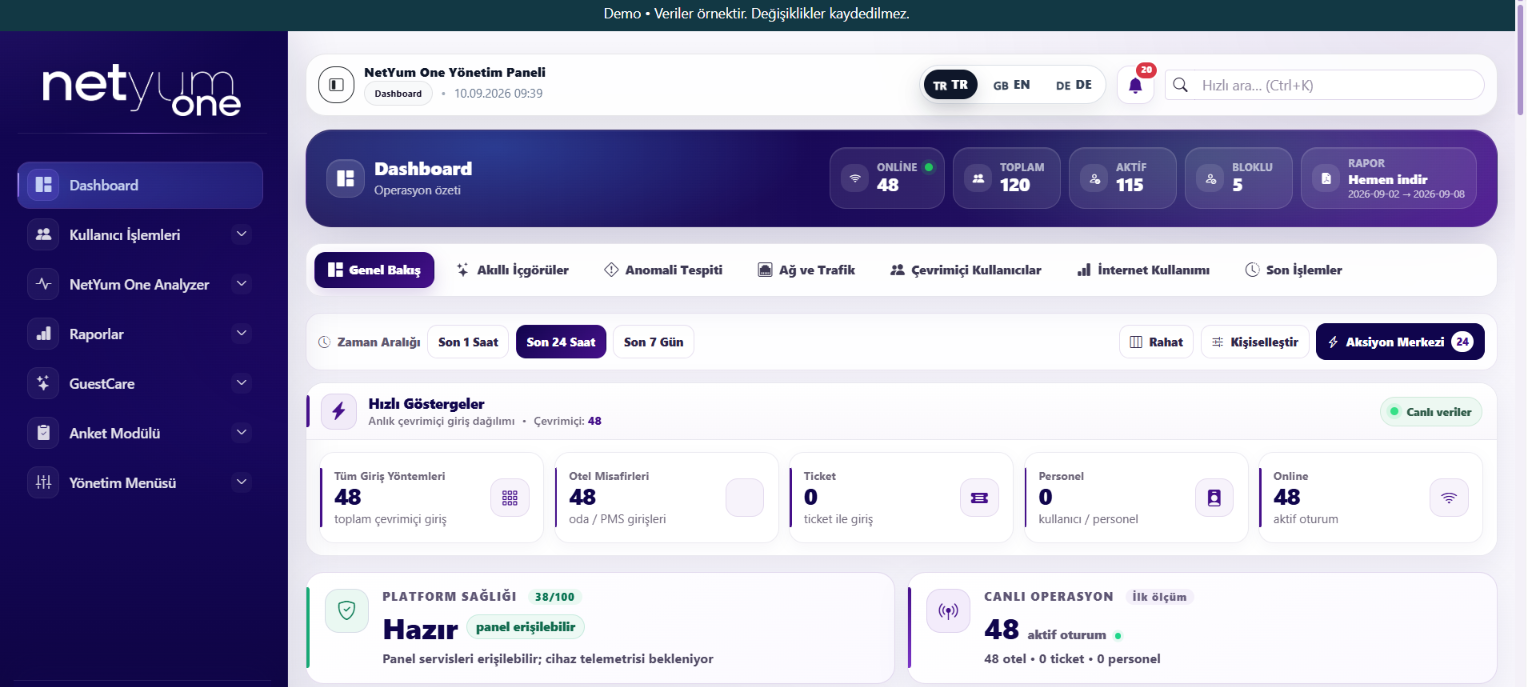Expand the Kullanıcı İşlemleri menu chevron

click(240, 234)
